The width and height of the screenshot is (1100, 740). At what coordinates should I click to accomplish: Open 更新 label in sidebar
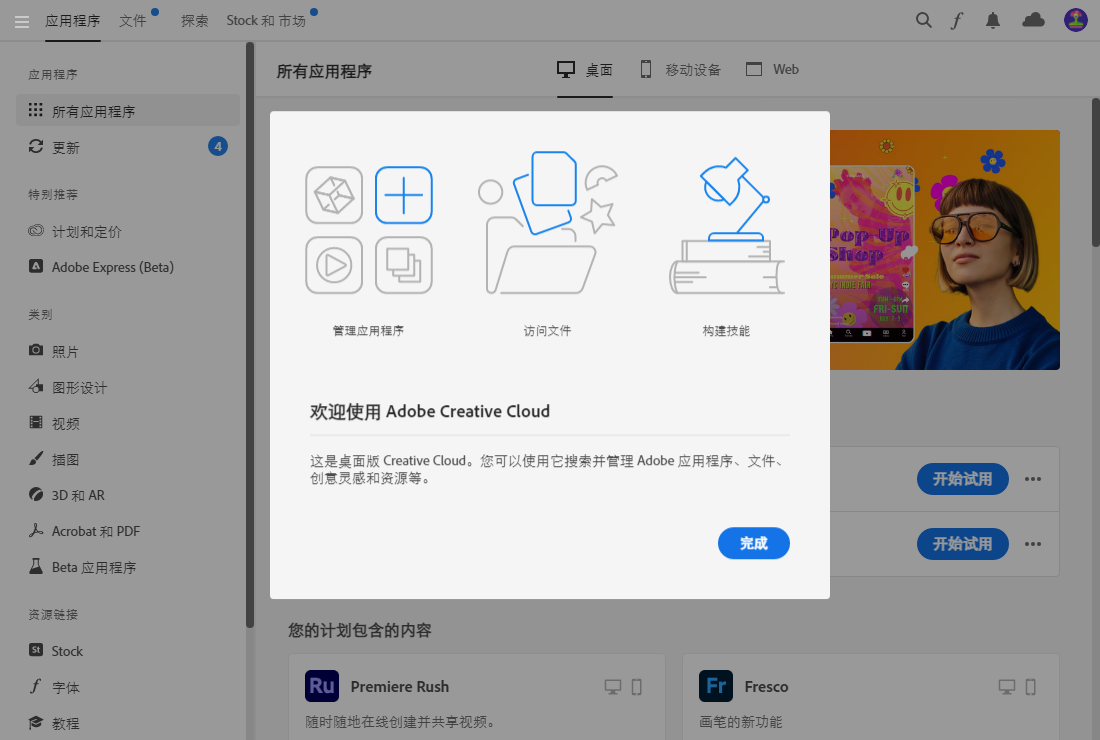click(66, 148)
